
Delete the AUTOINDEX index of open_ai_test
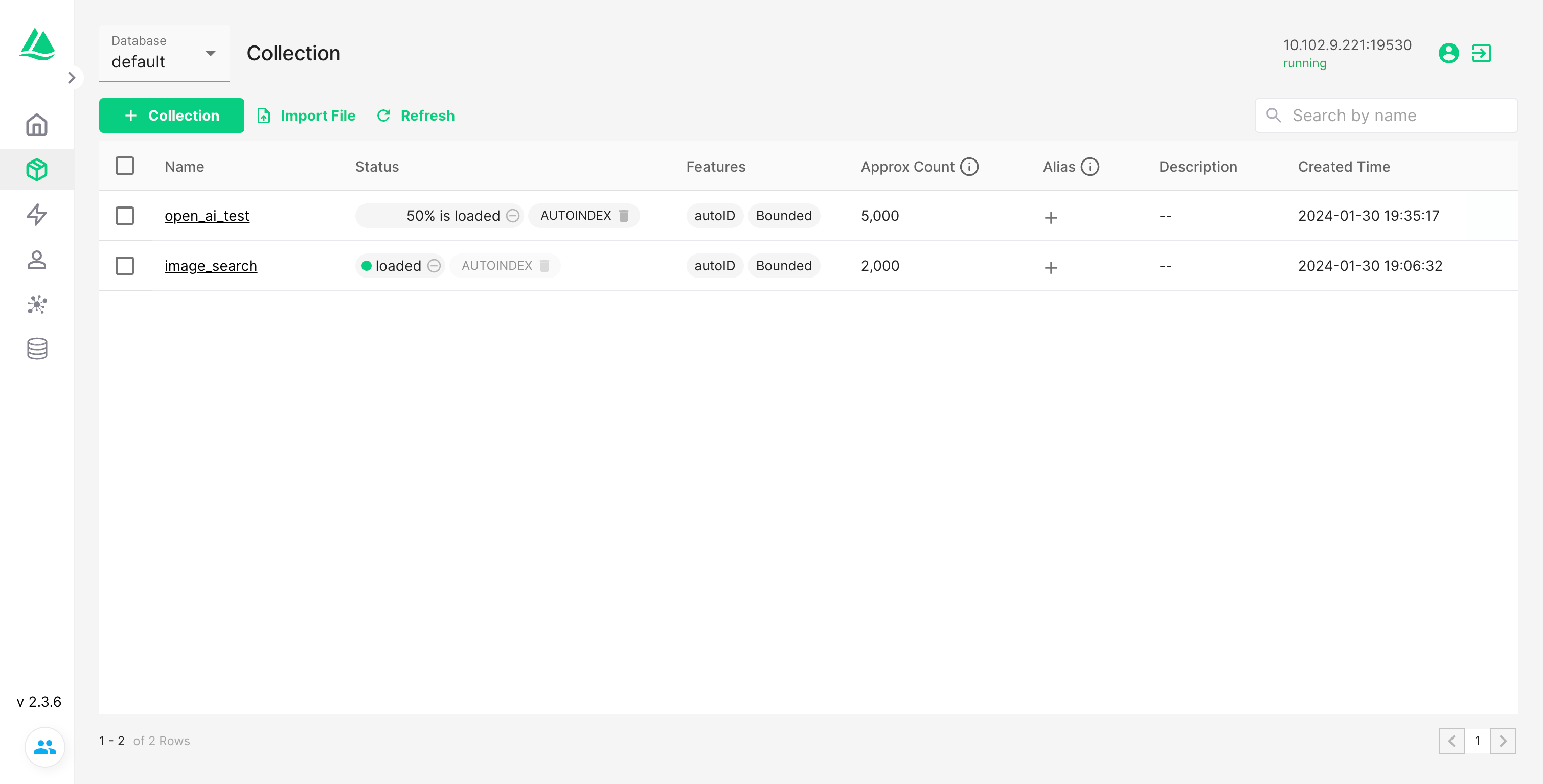[x=624, y=216]
